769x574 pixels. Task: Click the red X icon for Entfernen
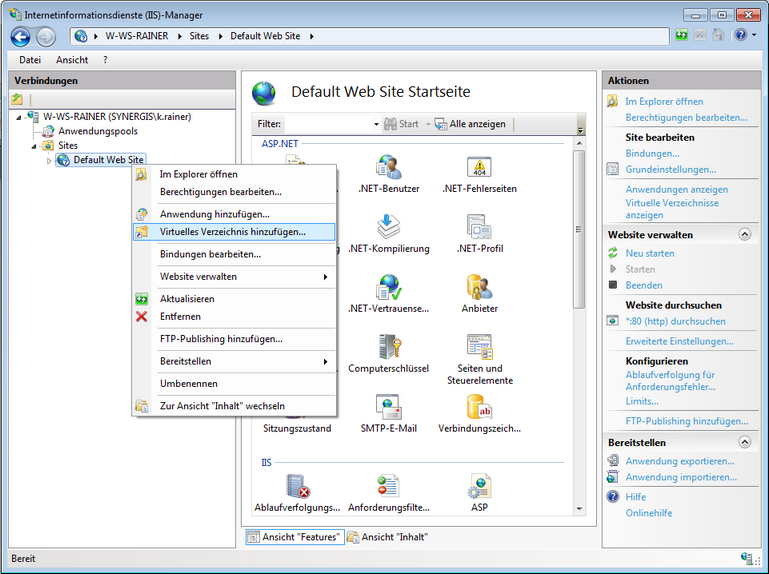coord(141,316)
